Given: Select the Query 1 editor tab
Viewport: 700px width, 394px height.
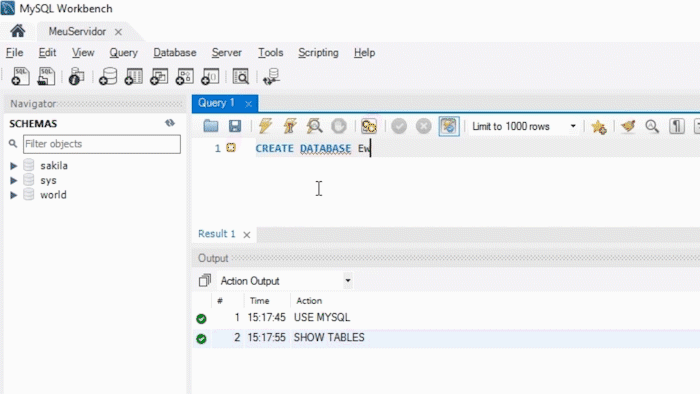Looking at the screenshot, I should pyautogui.click(x=216, y=103).
